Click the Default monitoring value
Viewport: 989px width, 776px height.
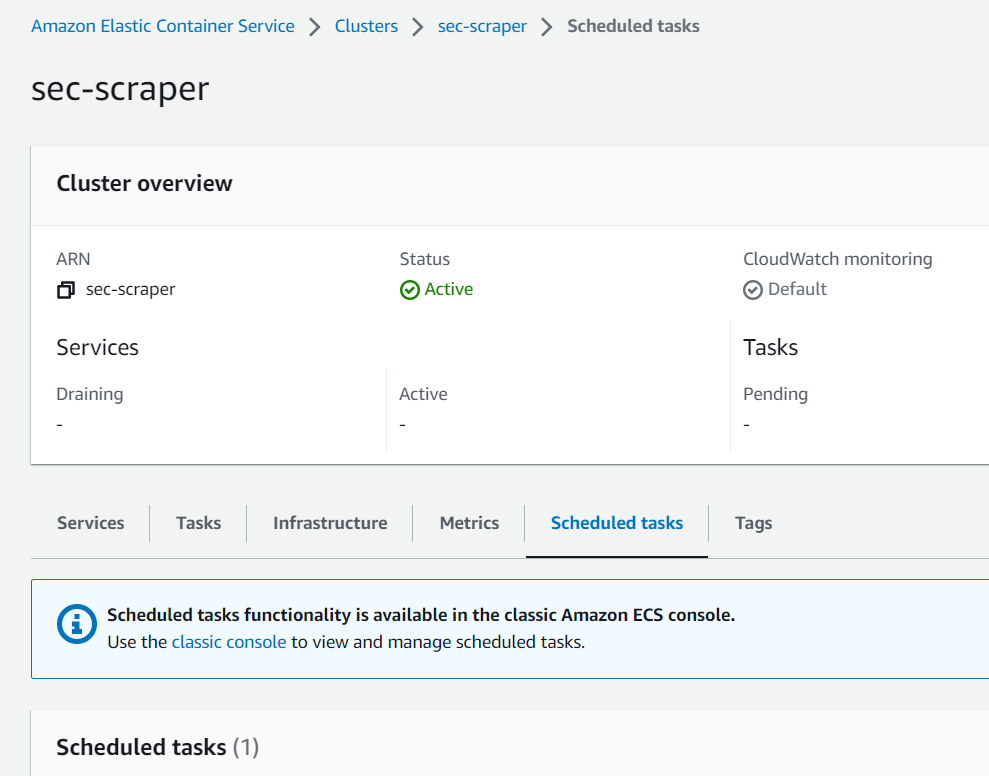coord(797,289)
